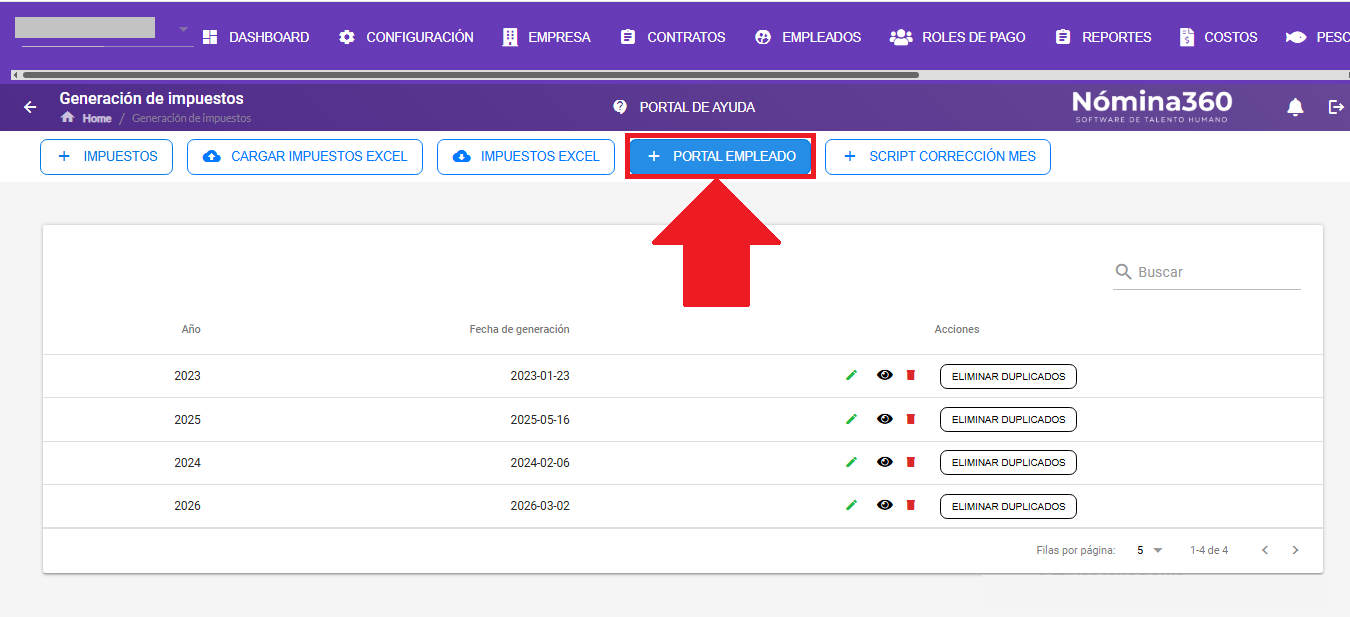The image size is (1350, 617).
Task: Click SCRIPT CORRECCIÓN MES button
Action: 938,157
